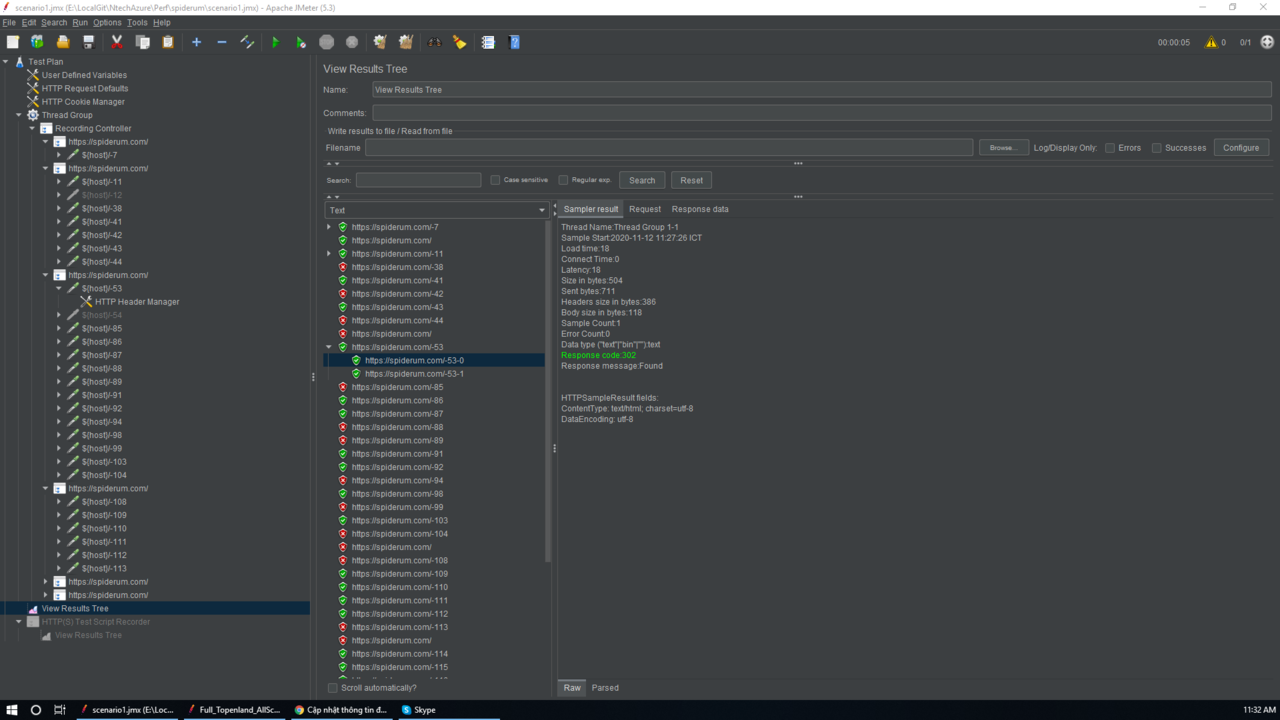
Task: Enable Scroll automatically checkbox
Action: (x=333, y=688)
